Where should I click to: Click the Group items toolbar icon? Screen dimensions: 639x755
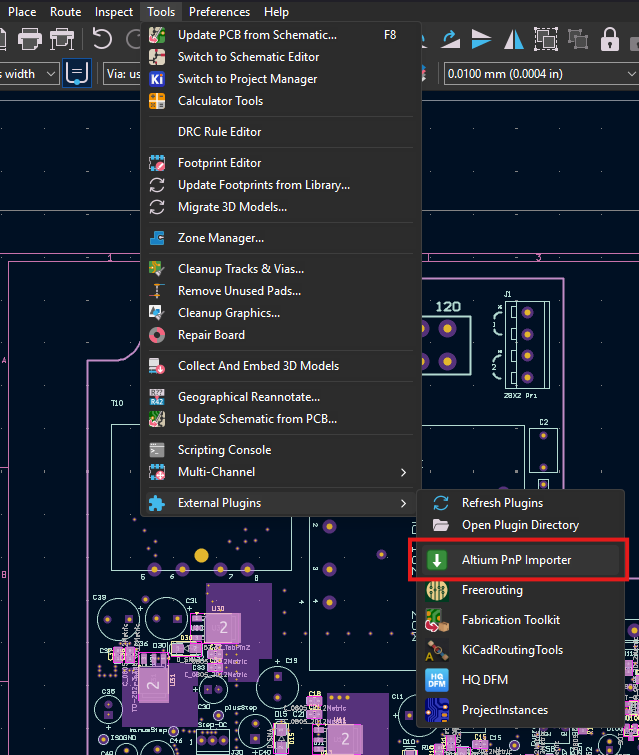pyautogui.click(x=546, y=39)
